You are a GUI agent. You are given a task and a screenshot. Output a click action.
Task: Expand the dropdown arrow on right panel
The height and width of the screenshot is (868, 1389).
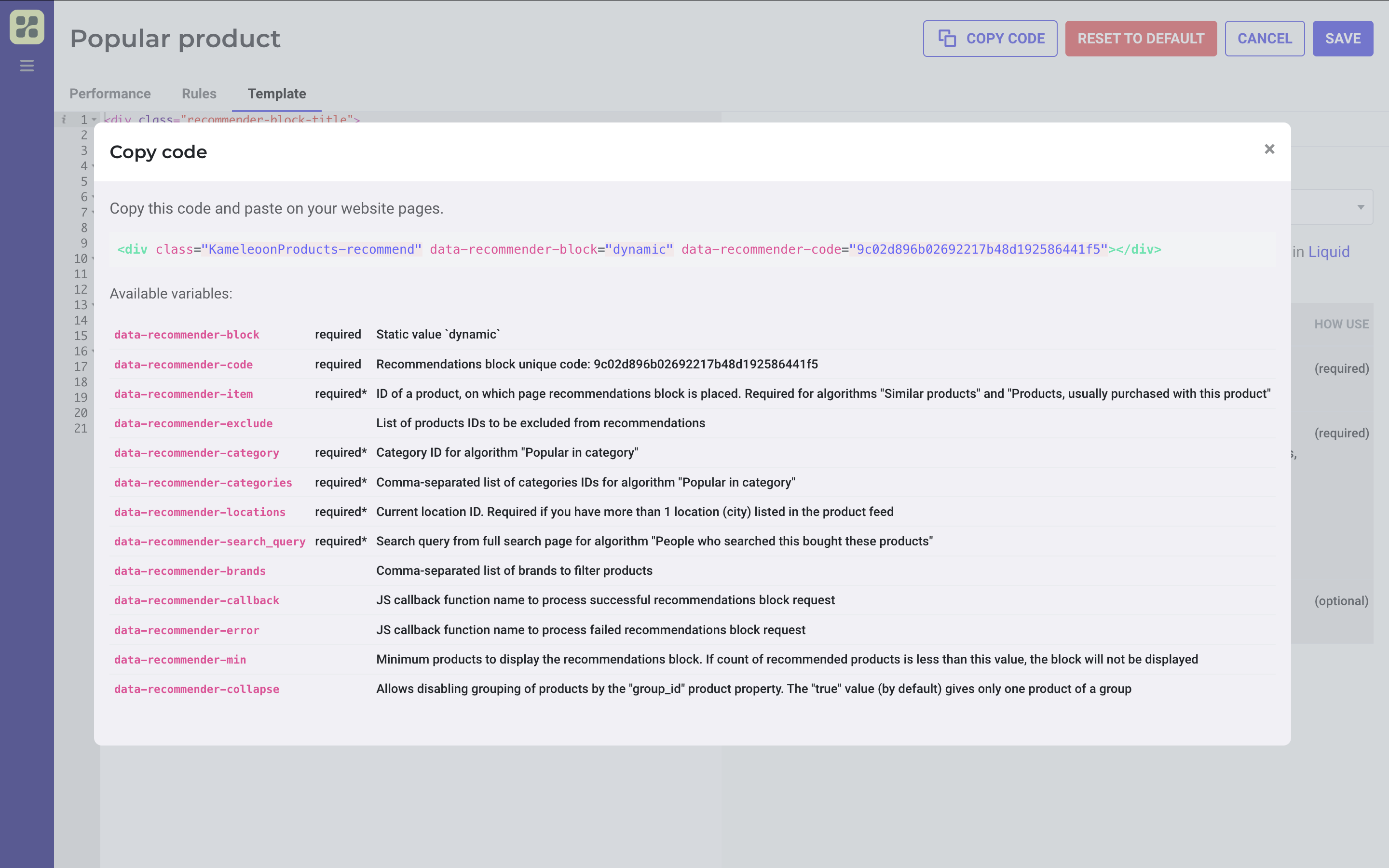point(1360,207)
